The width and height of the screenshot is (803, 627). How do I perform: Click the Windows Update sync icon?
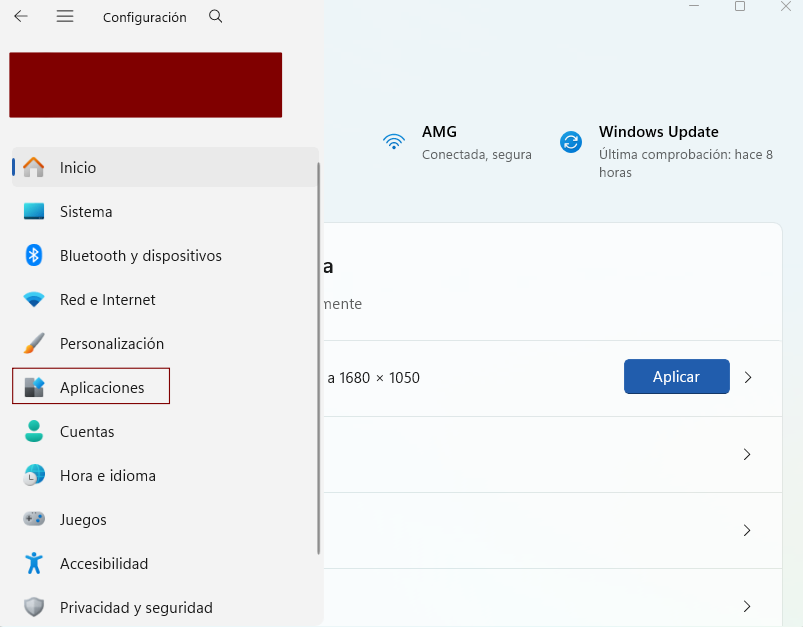(x=571, y=143)
